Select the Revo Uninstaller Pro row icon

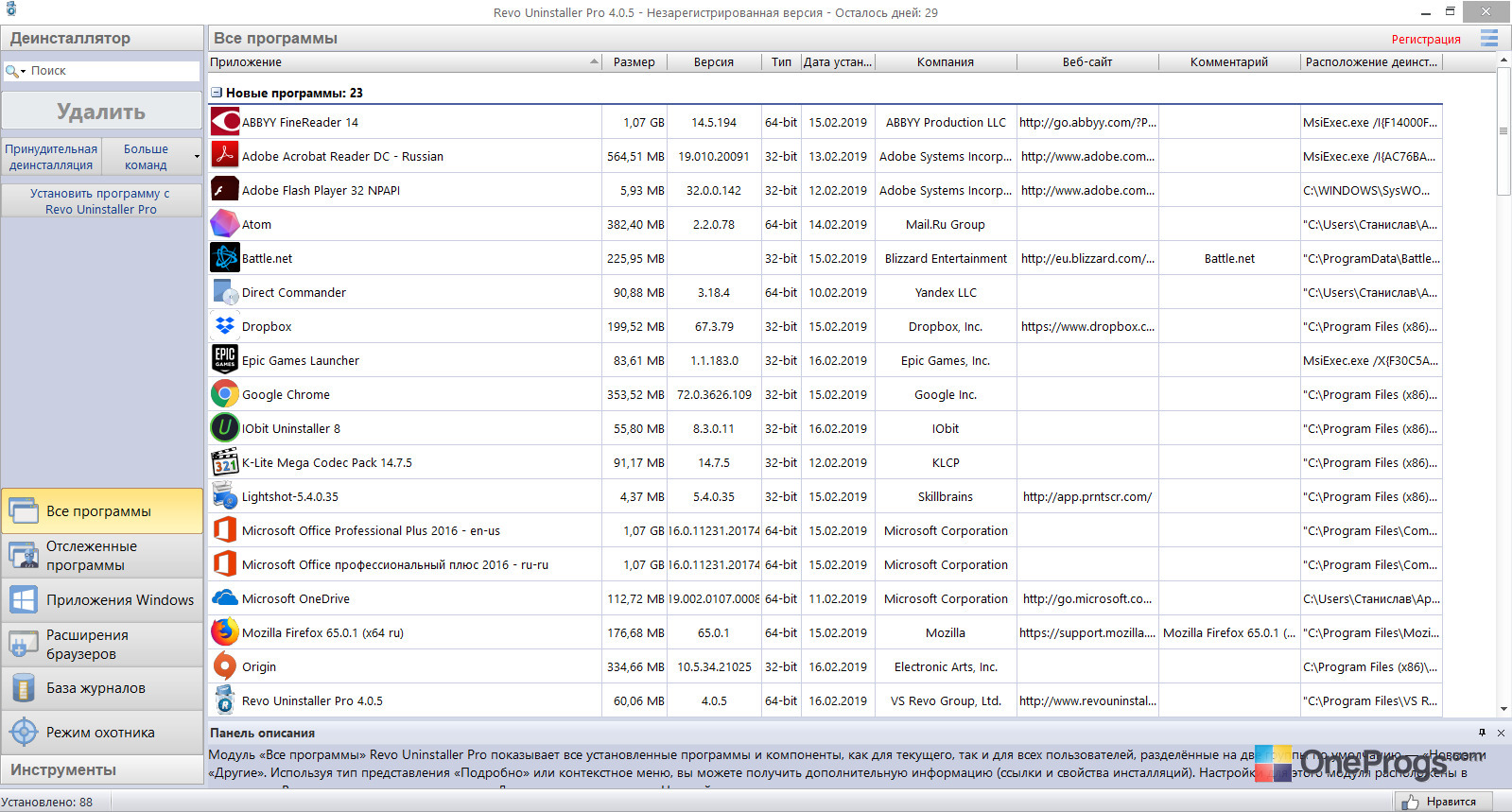225,700
